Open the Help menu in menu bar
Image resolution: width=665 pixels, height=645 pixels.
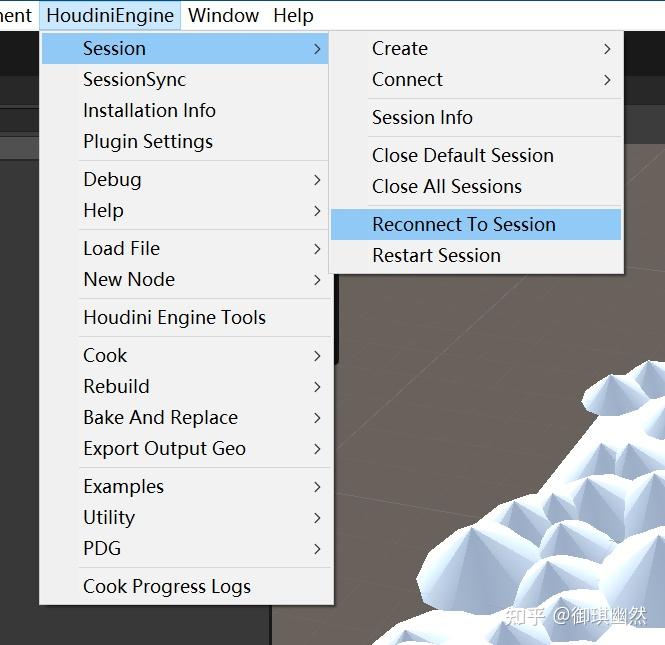point(293,16)
